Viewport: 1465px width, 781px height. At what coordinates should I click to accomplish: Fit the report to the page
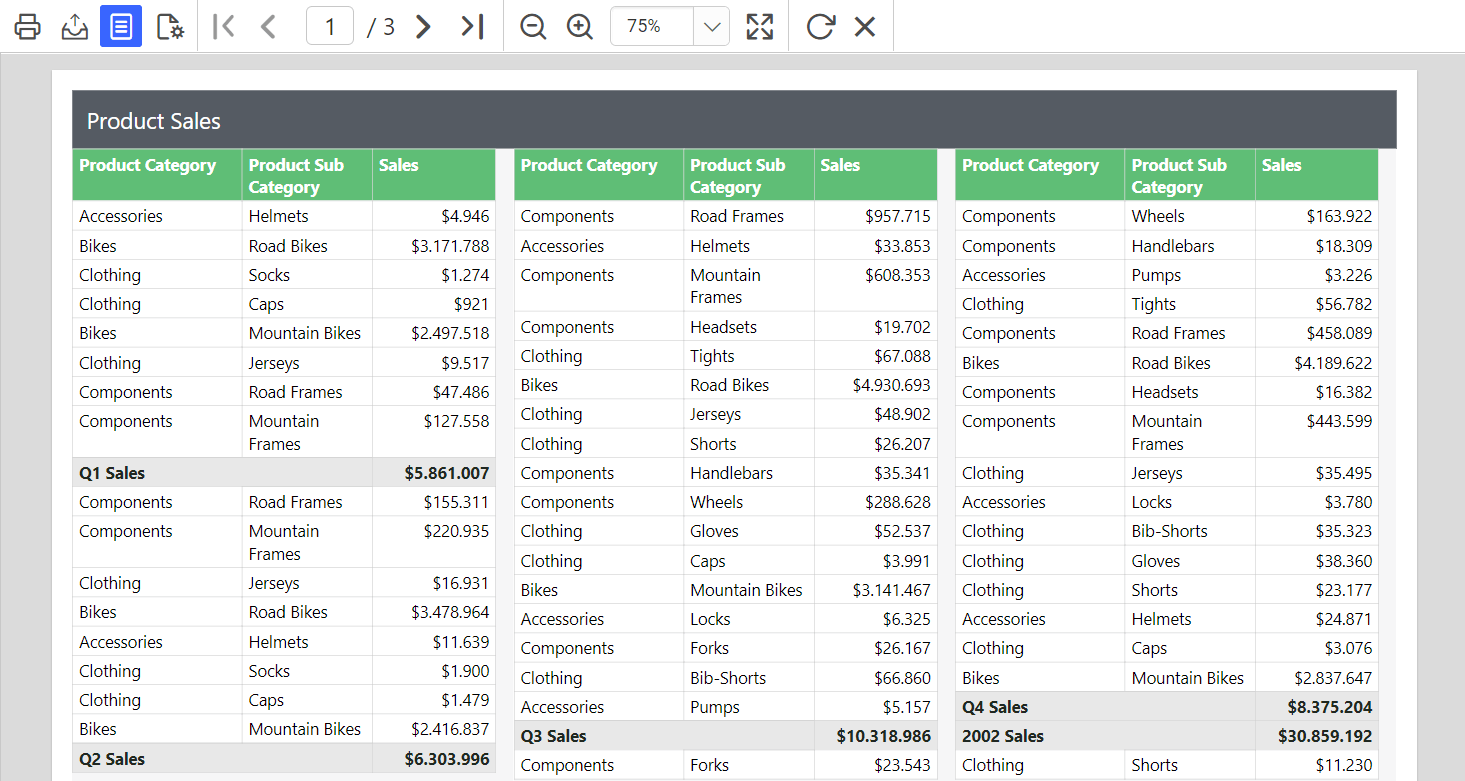pyautogui.click(x=760, y=26)
